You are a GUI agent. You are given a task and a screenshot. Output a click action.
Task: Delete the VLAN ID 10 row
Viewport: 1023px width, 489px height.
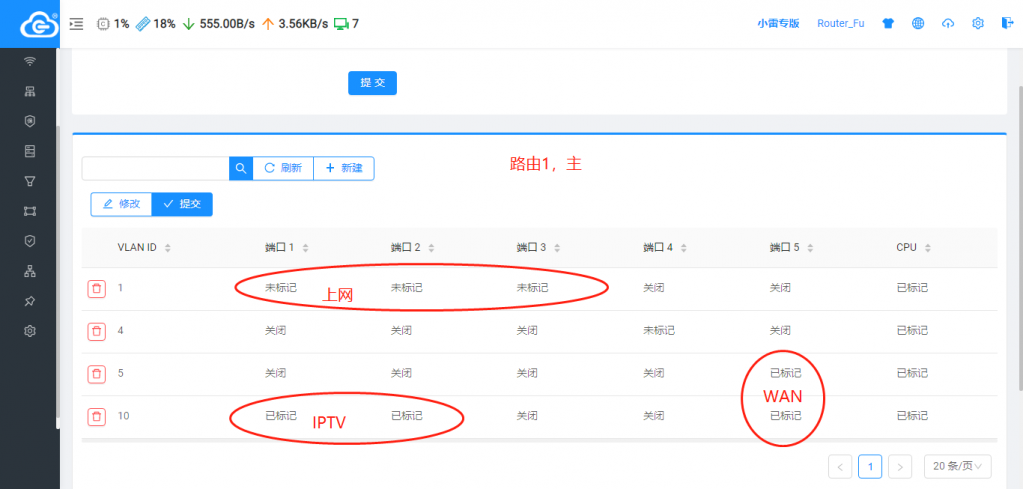96,416
